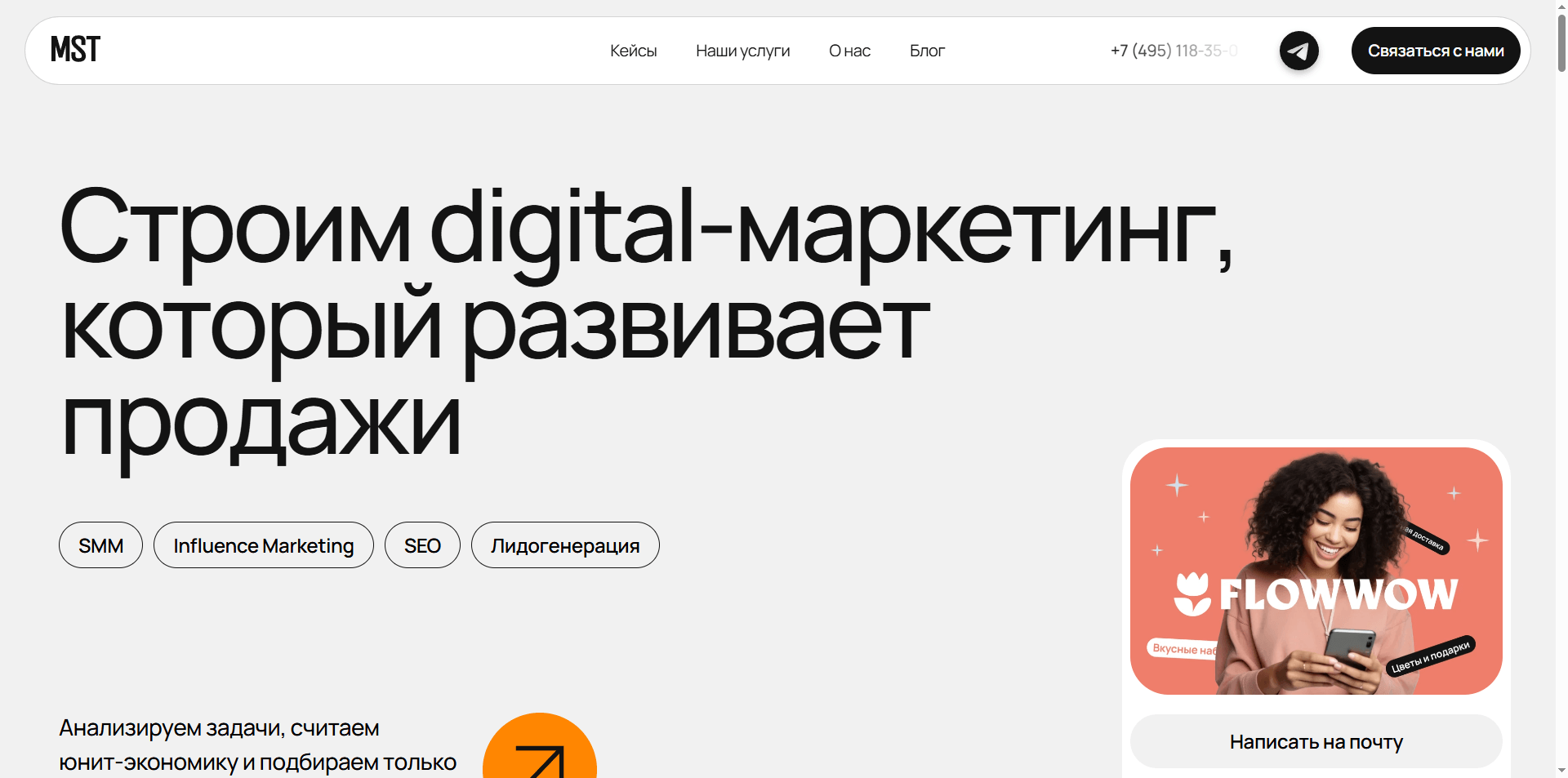Click the MST logo
The height and width of the screenshot is (778, 1568).
(x=74, y=49)
